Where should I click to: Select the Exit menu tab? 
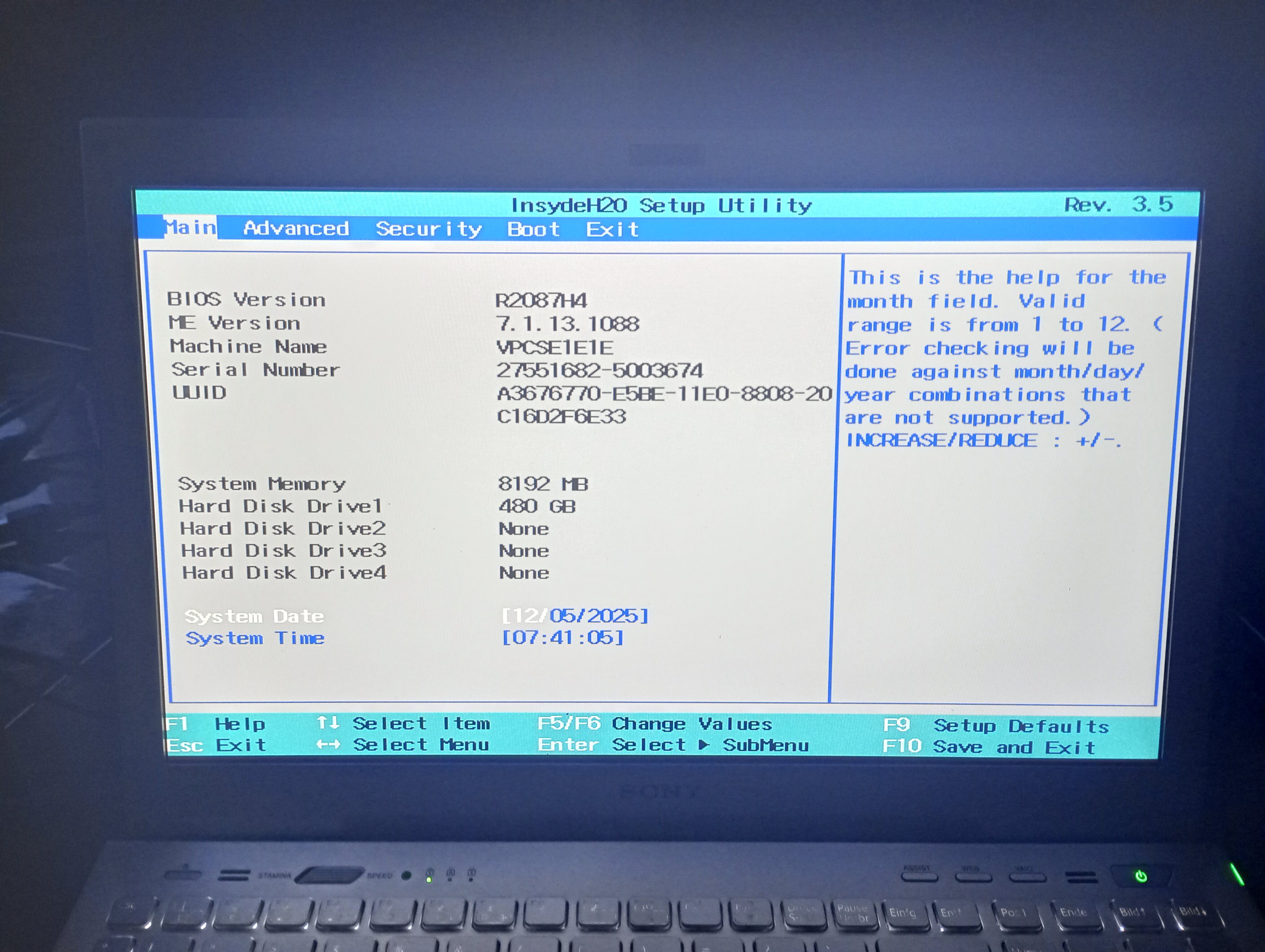point(612,230)
